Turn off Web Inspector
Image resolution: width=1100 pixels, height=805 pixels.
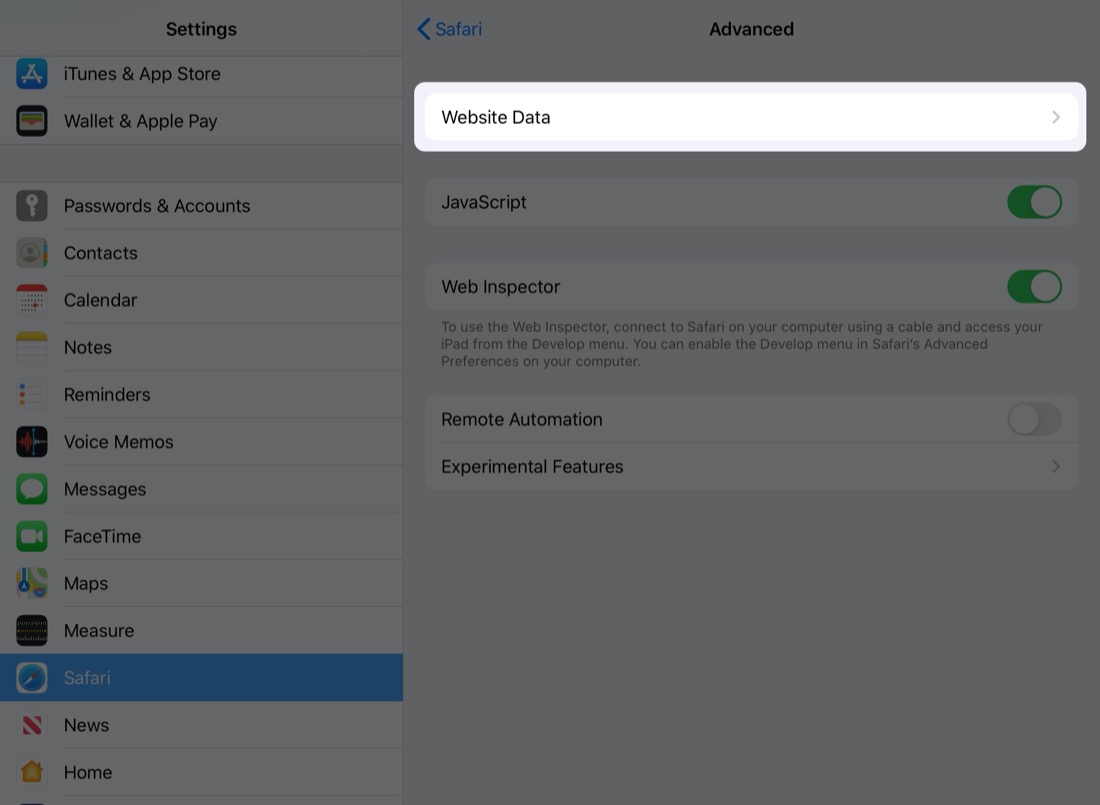click(x=1034, y=286)
